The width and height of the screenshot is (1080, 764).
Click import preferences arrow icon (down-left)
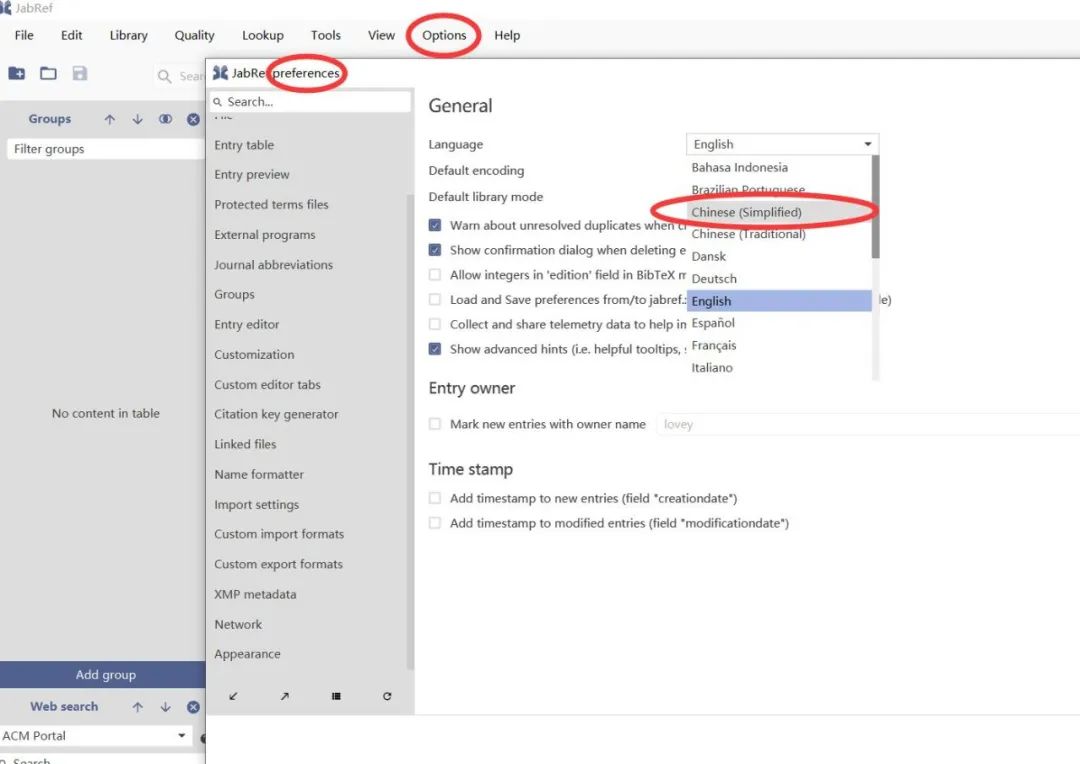pos(233,696)
